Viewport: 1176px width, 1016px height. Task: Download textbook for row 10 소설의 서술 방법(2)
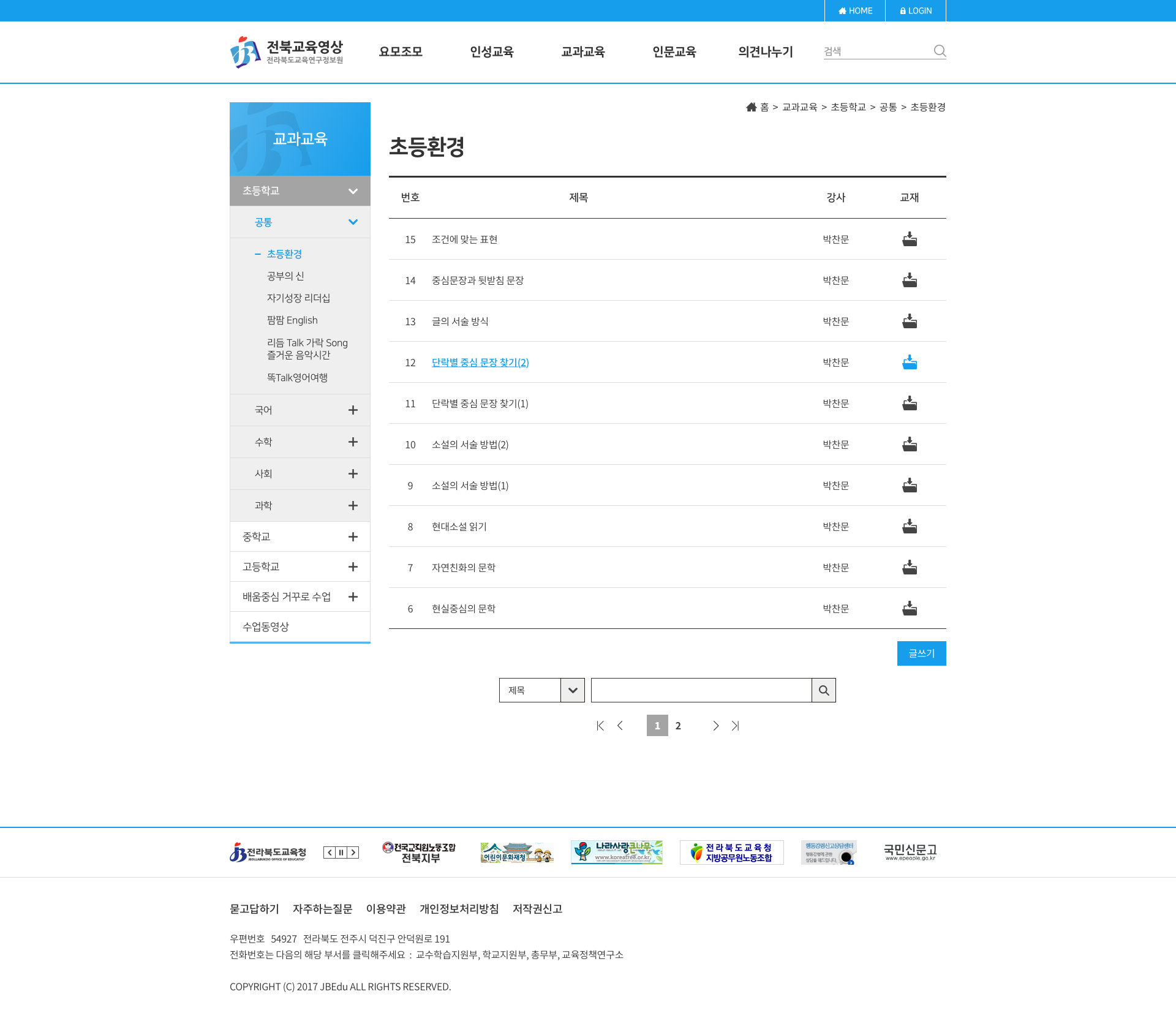(x=910, y=444)
